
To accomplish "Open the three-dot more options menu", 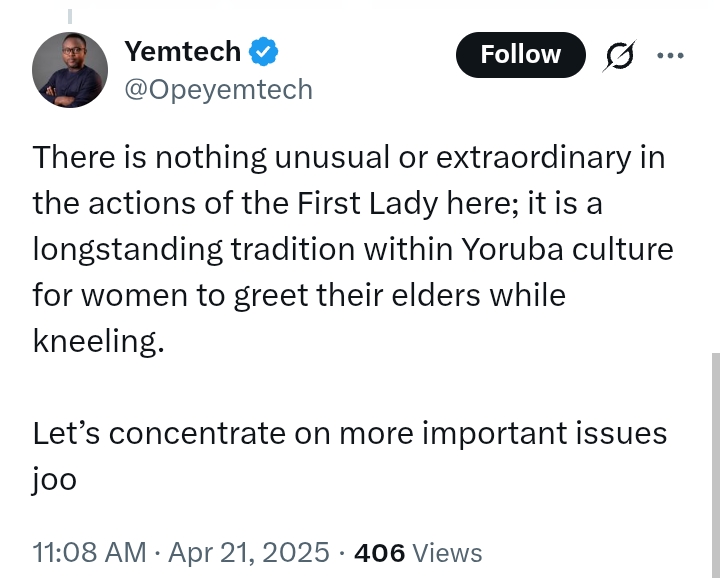I will [x=670, y=56].
